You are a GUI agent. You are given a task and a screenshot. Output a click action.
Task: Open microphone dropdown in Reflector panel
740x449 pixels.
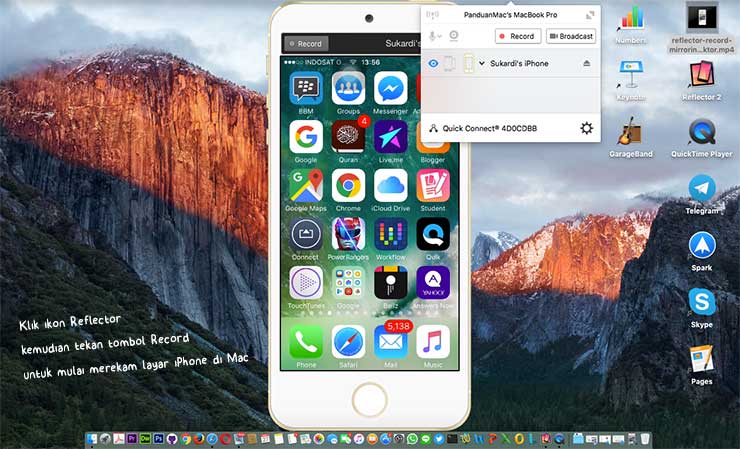click(x=435, y=36)
